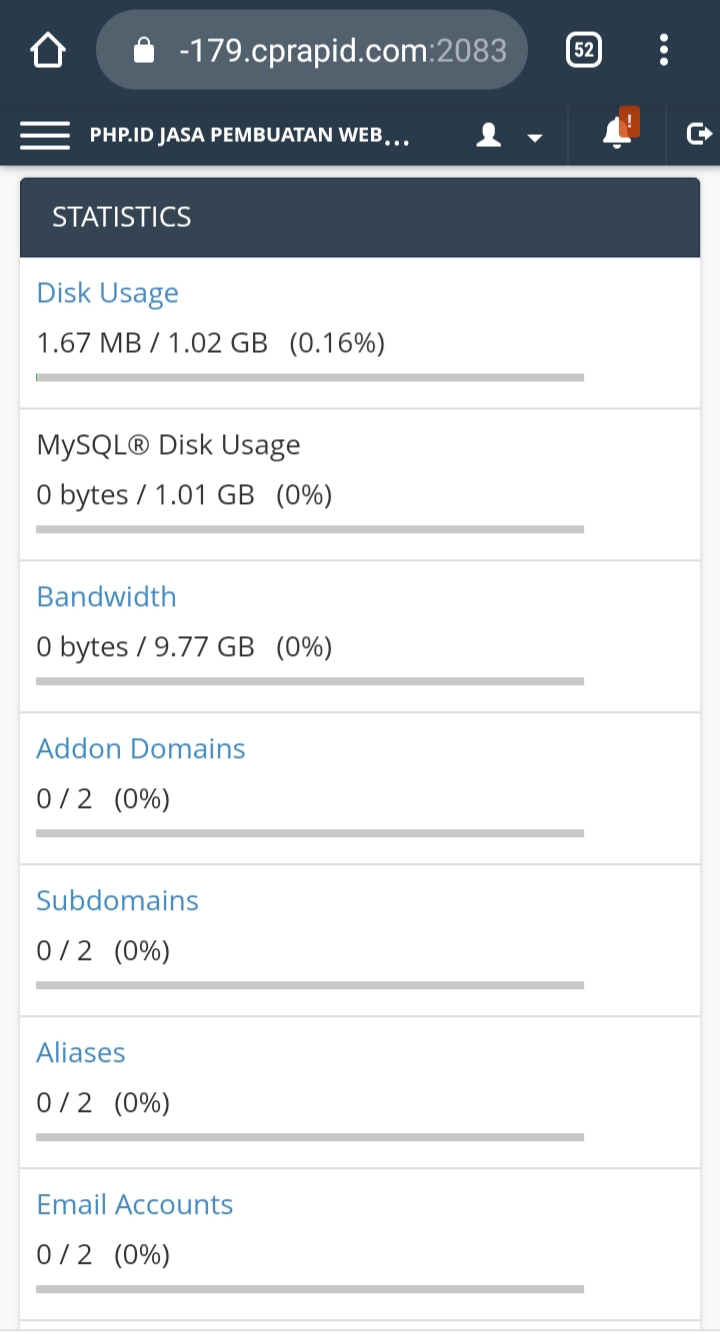
Task: Click the Disk Usage progress bar
Action: (310, 378)
